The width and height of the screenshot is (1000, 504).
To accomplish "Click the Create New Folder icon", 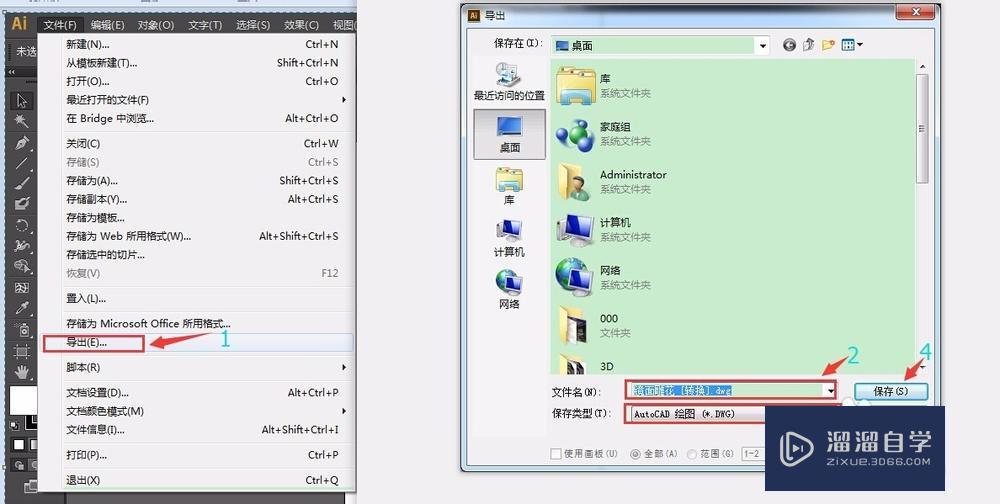I will coord(828,45).
